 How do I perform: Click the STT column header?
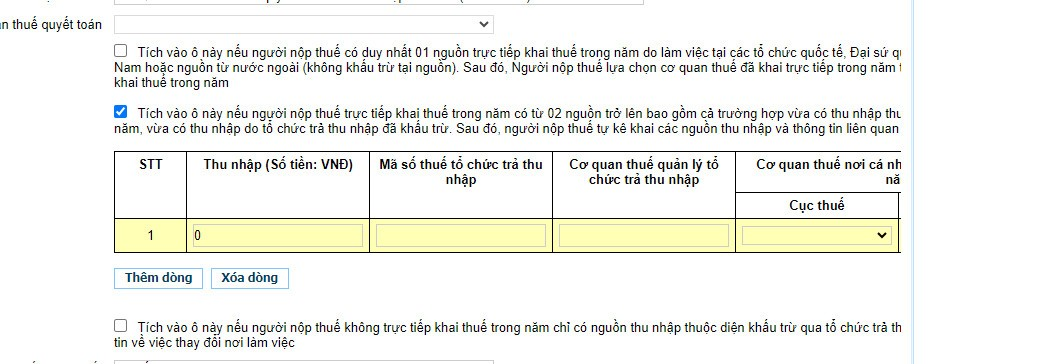pyautogui.click(x=150, y=164)
